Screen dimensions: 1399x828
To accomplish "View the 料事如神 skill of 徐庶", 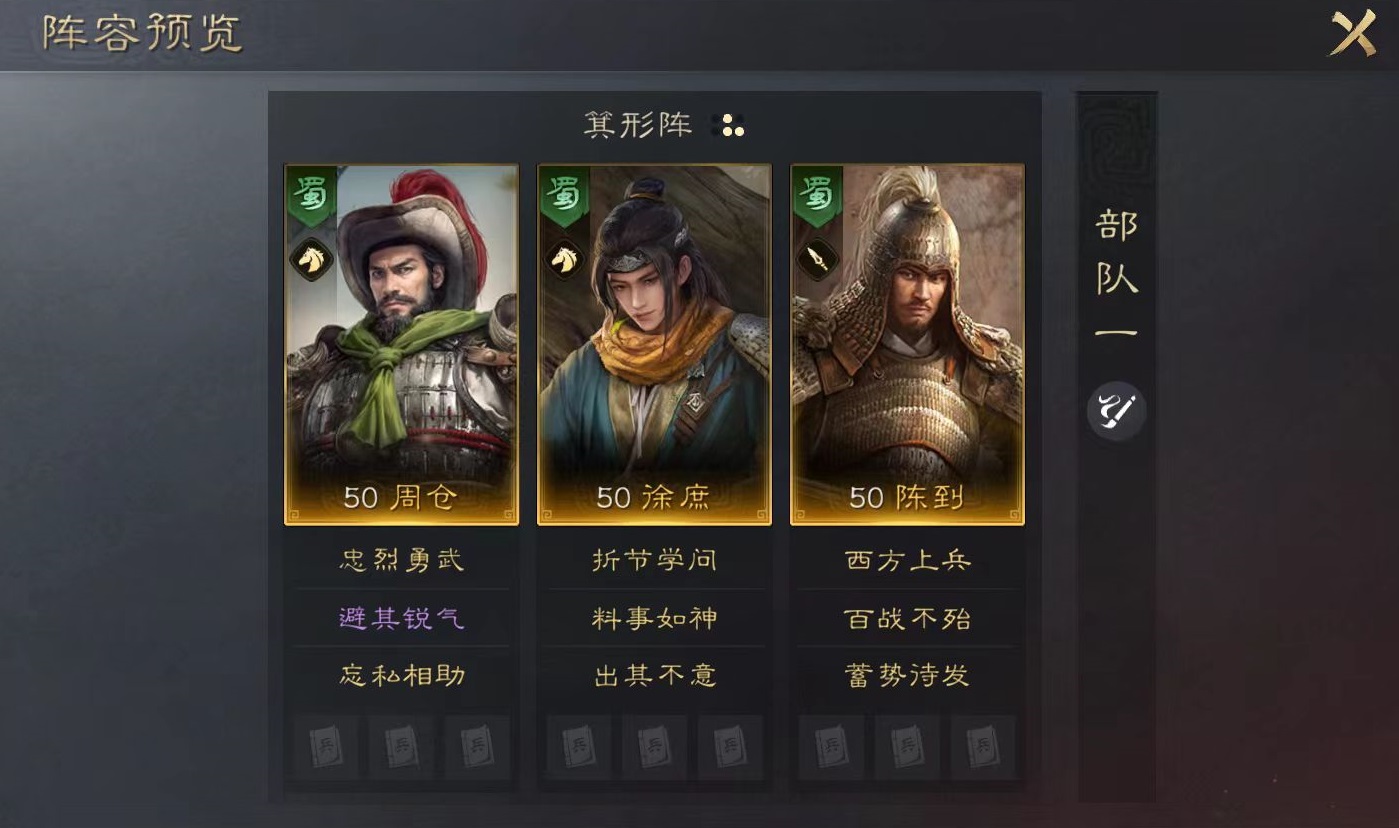I will 654,618.
